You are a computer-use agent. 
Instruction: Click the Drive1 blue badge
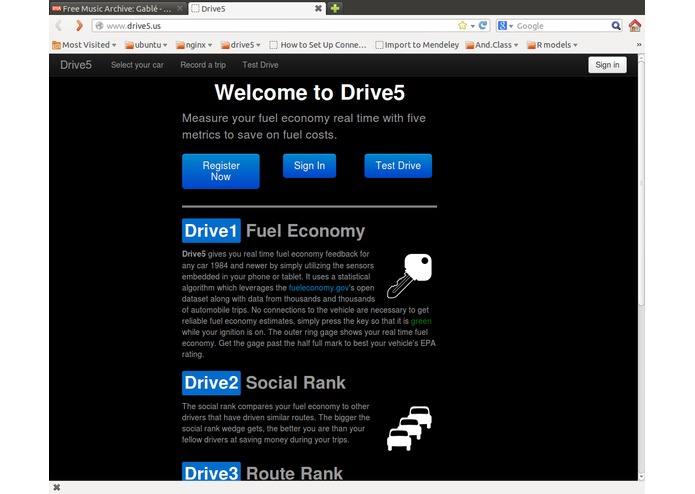[211, 230]
